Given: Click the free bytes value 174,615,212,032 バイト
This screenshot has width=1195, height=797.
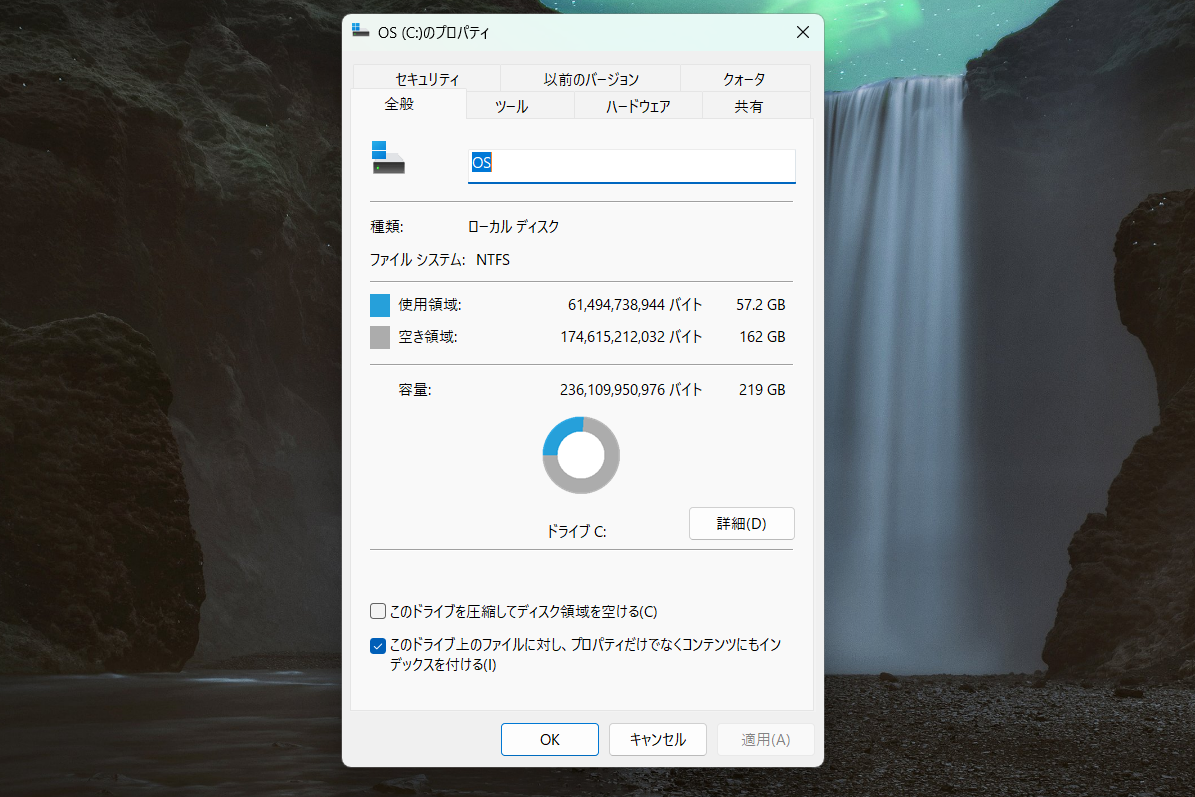Looking at the screenshot, I should 631,337.
